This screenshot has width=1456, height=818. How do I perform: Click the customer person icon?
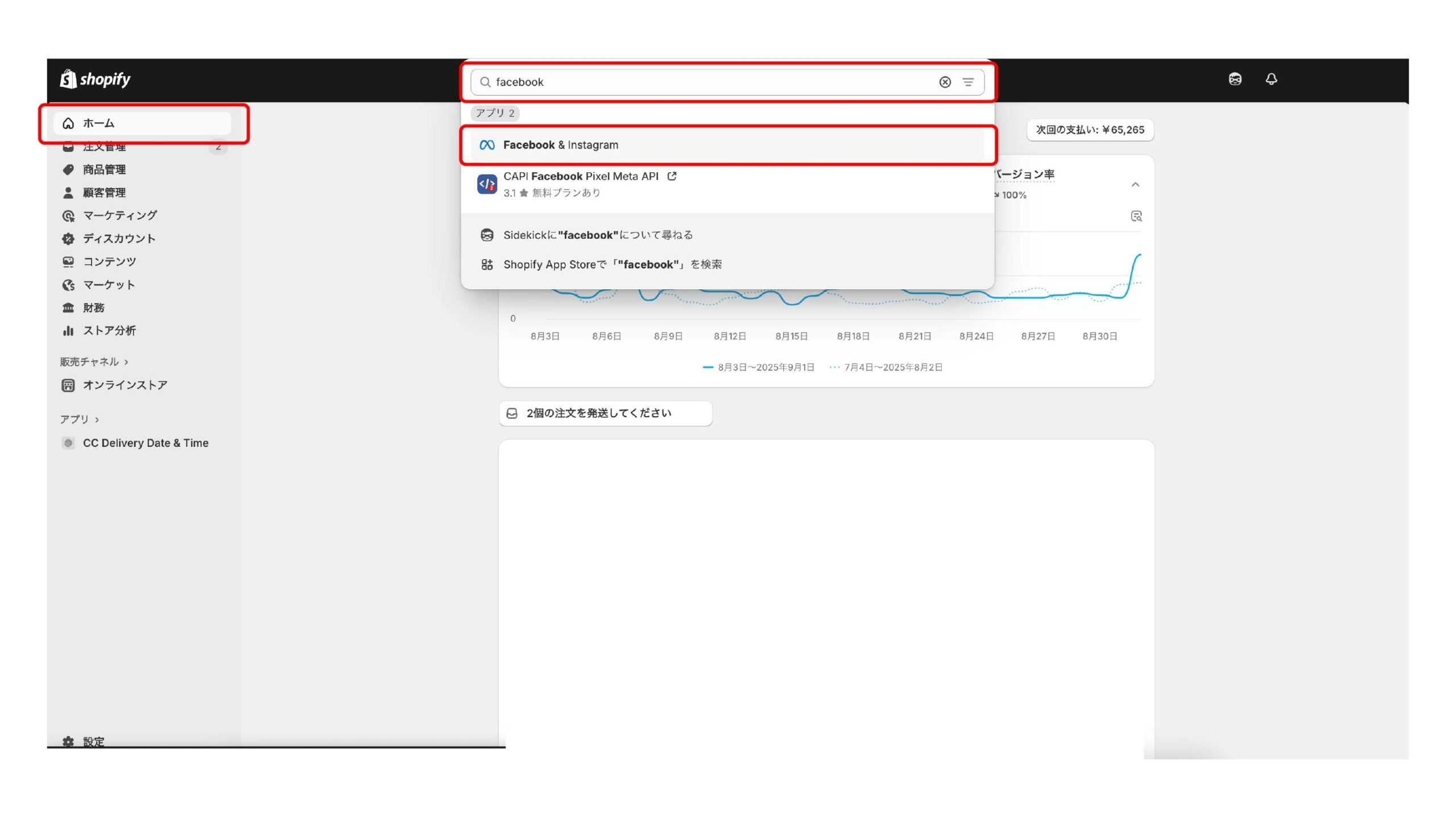click(68, 193)
